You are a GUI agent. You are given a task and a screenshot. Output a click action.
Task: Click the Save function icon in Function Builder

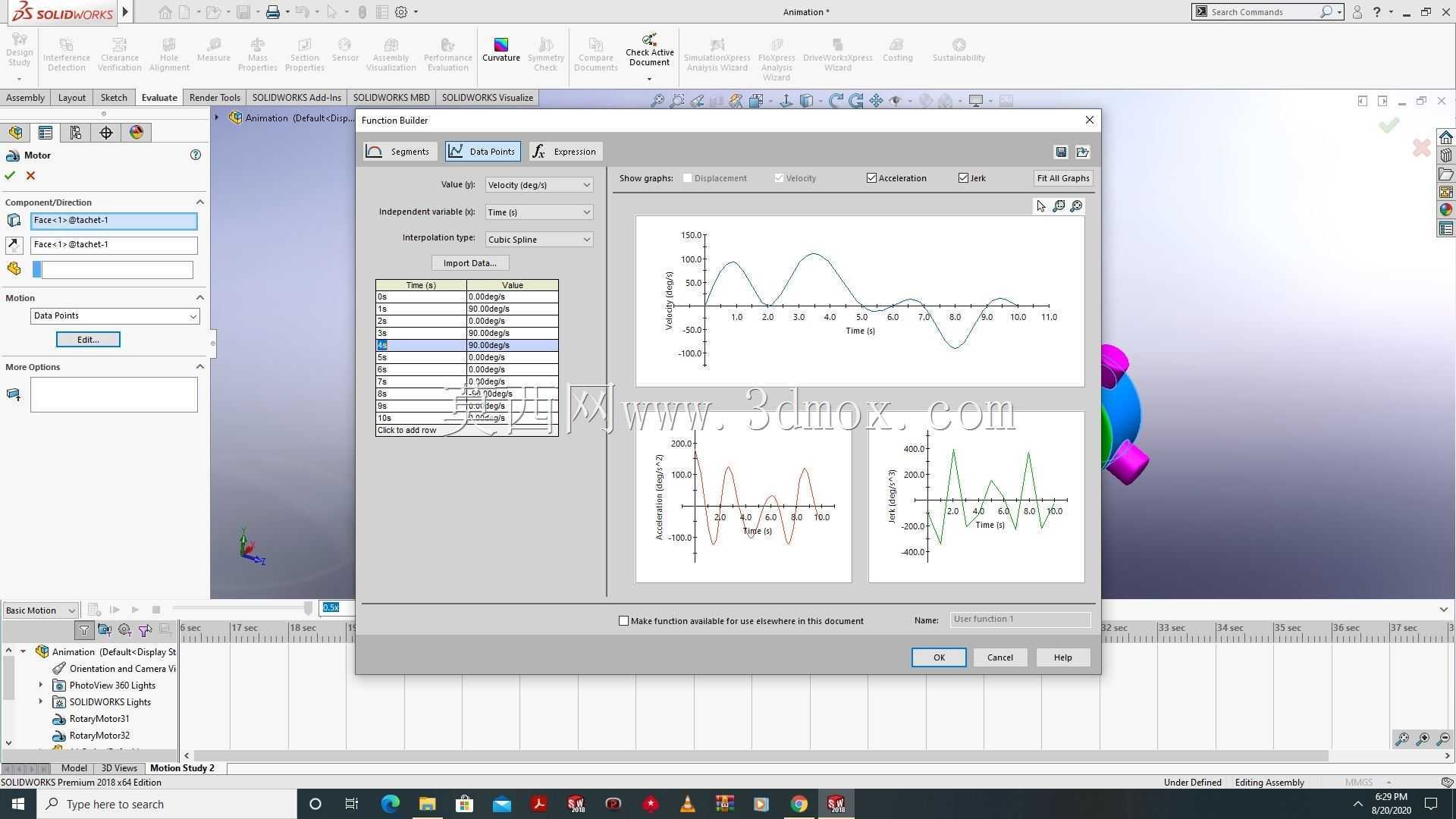1061,152
